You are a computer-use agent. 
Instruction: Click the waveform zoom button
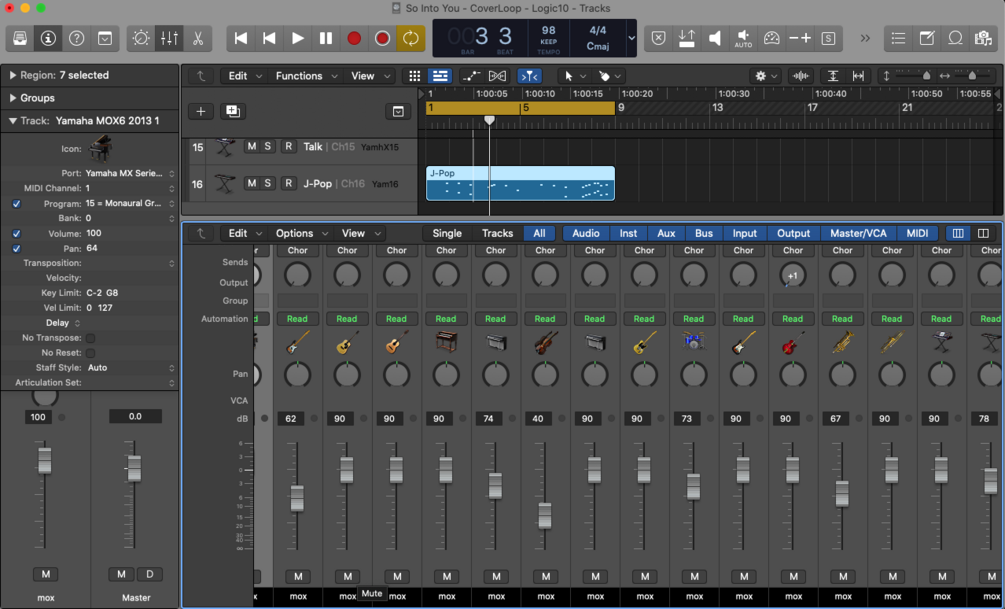[x=801, y=76]
